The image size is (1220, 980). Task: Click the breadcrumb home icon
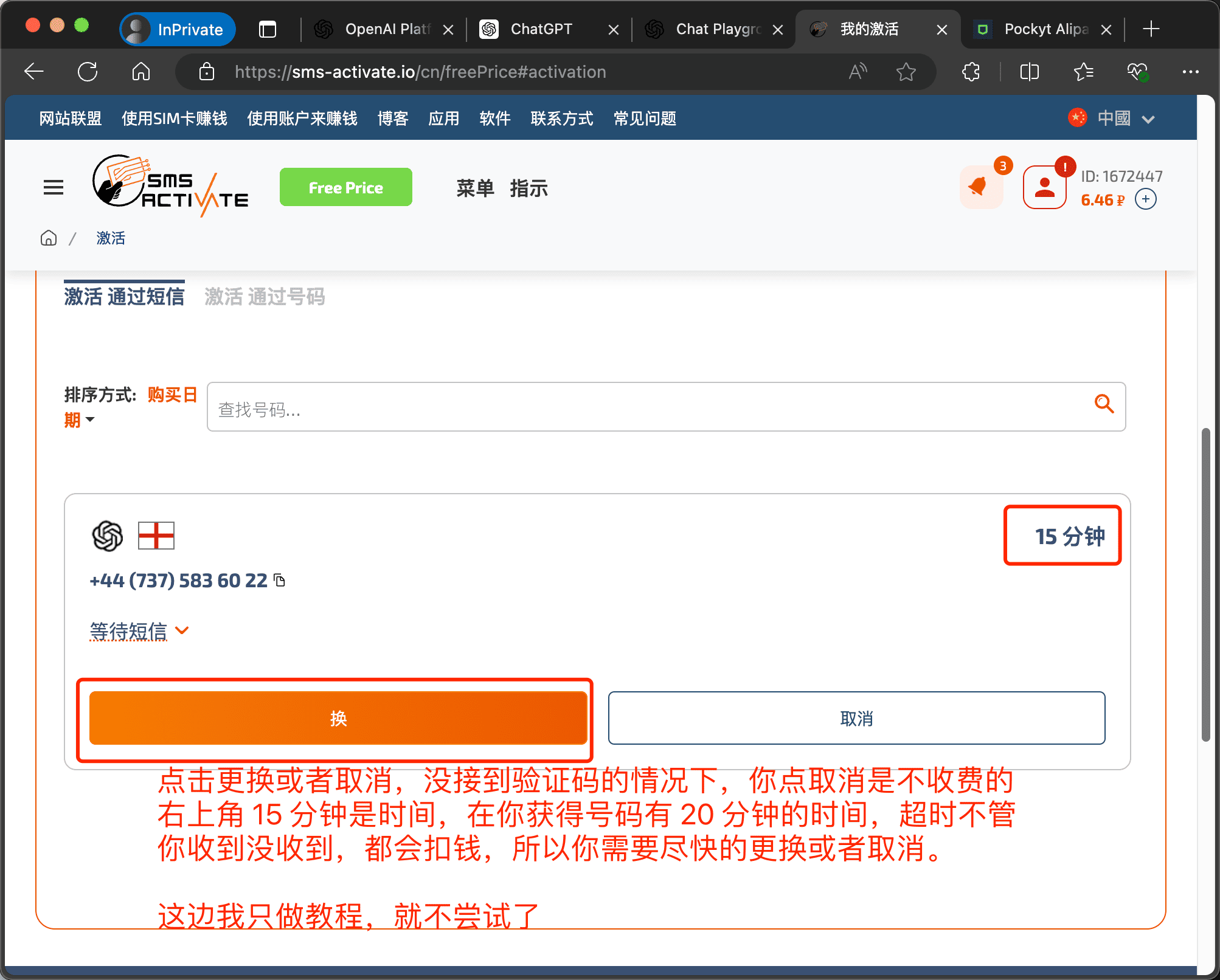click(49, 238)
